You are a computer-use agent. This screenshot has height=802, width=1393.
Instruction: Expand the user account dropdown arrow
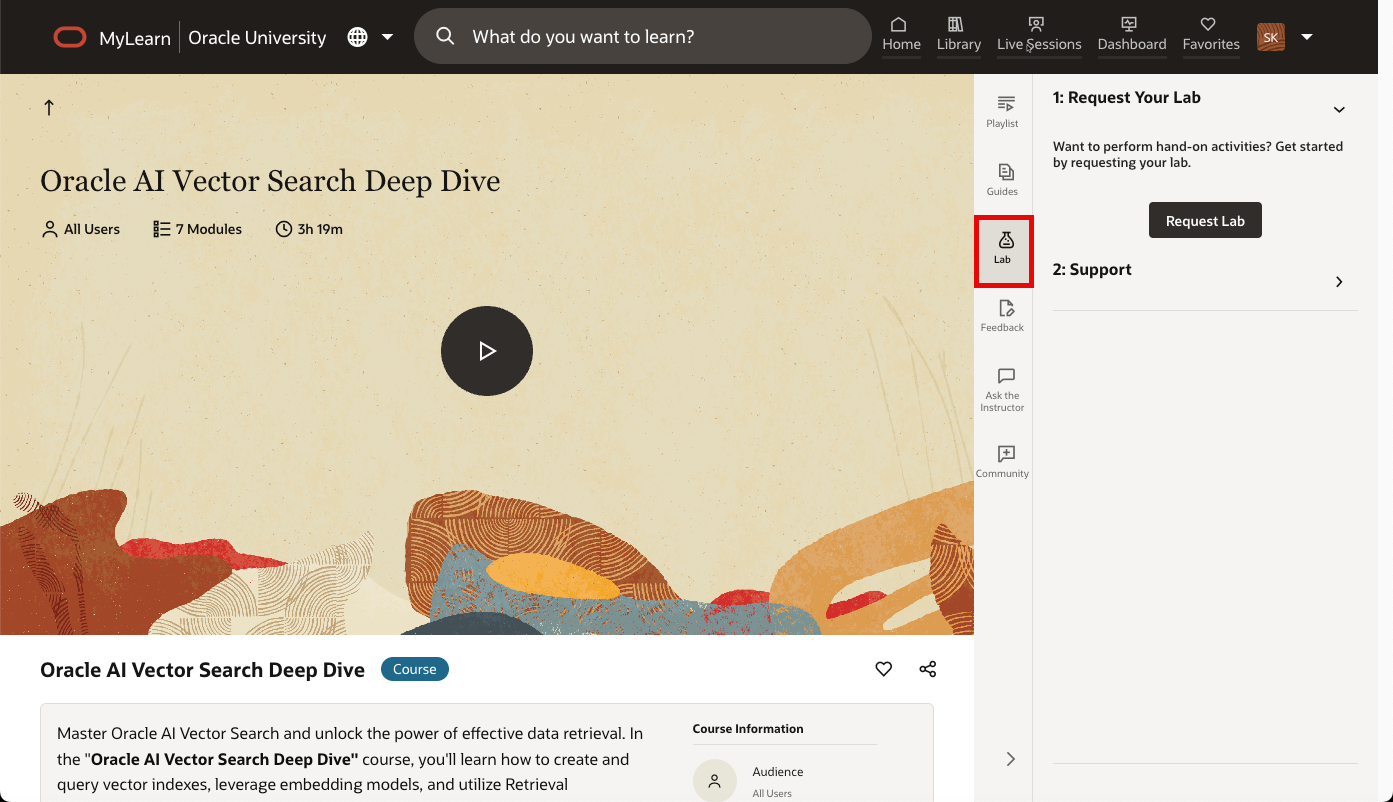[x=1306, y=38]
